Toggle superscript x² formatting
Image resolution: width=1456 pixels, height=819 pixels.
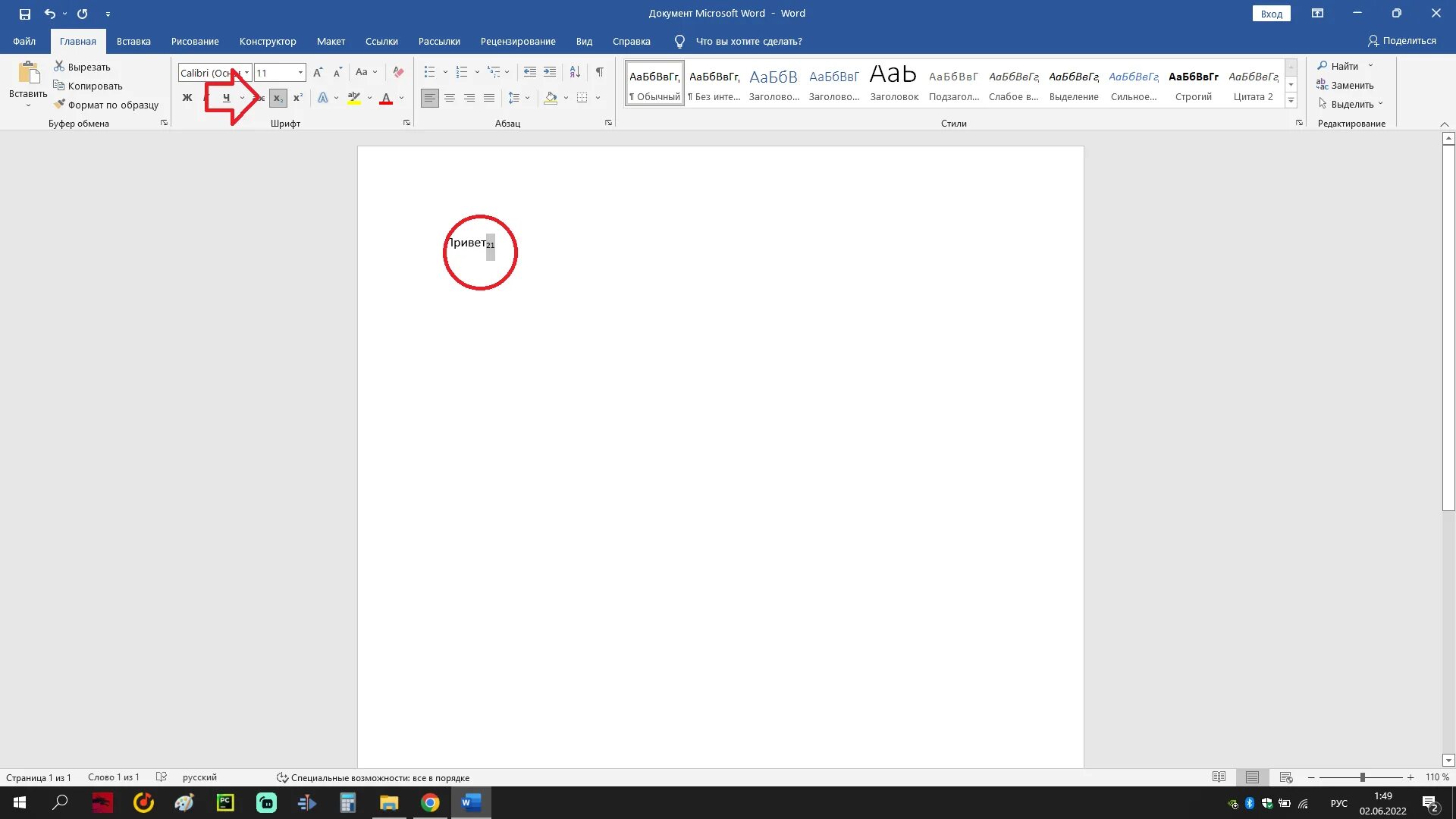[x=298, y=98]
